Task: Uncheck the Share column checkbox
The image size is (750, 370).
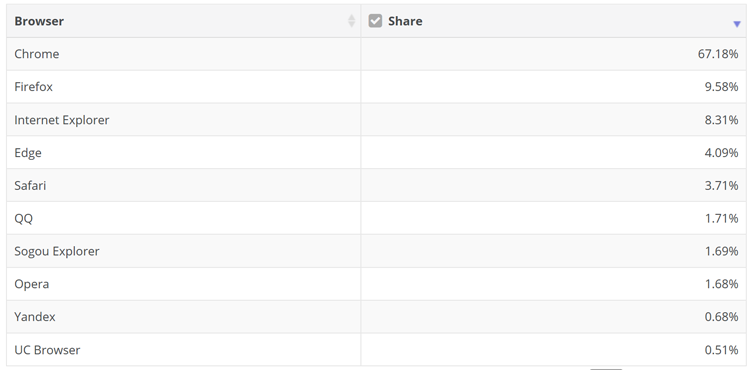Action: click(x=375, y=21)
